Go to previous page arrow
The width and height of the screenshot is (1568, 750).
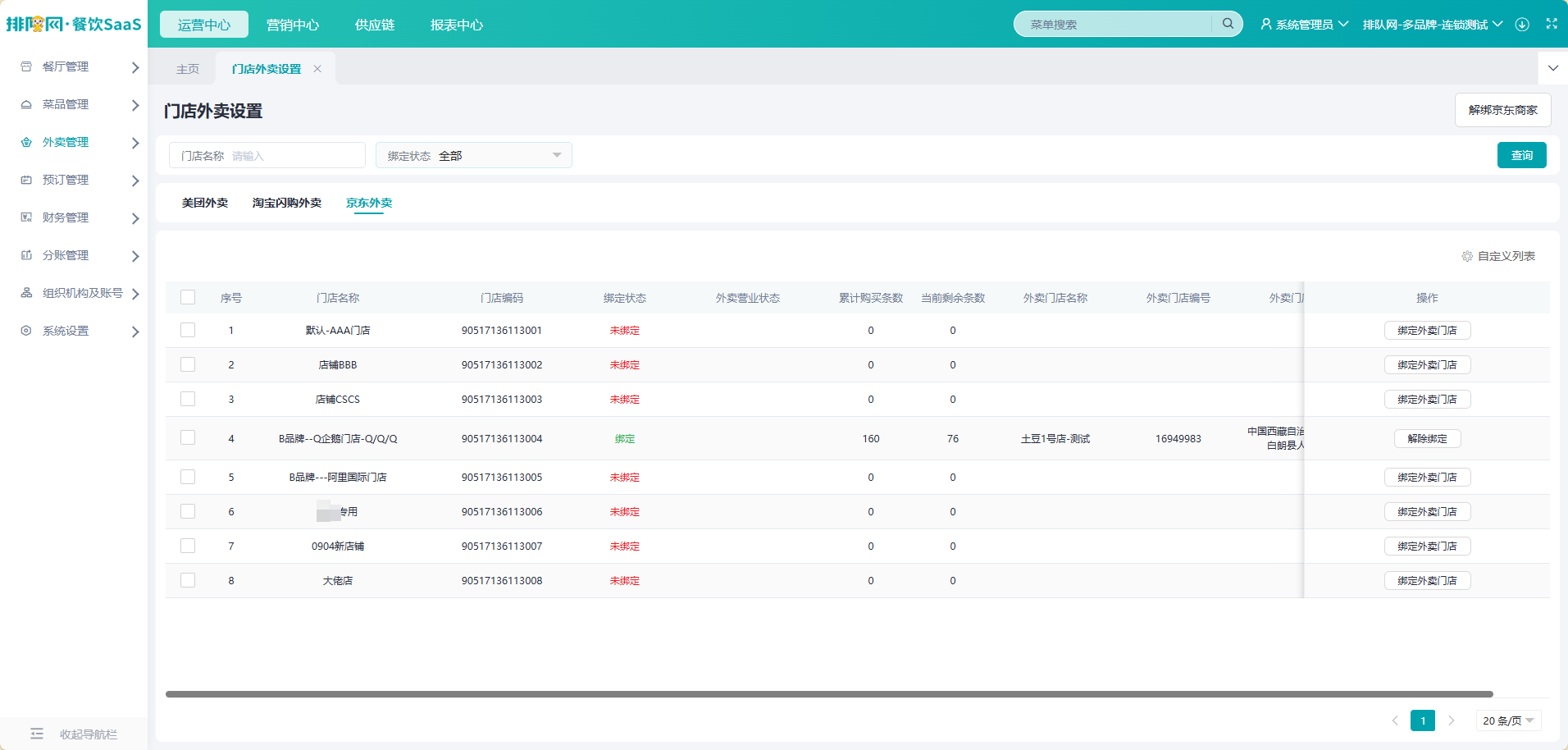tap(1395, 720)
